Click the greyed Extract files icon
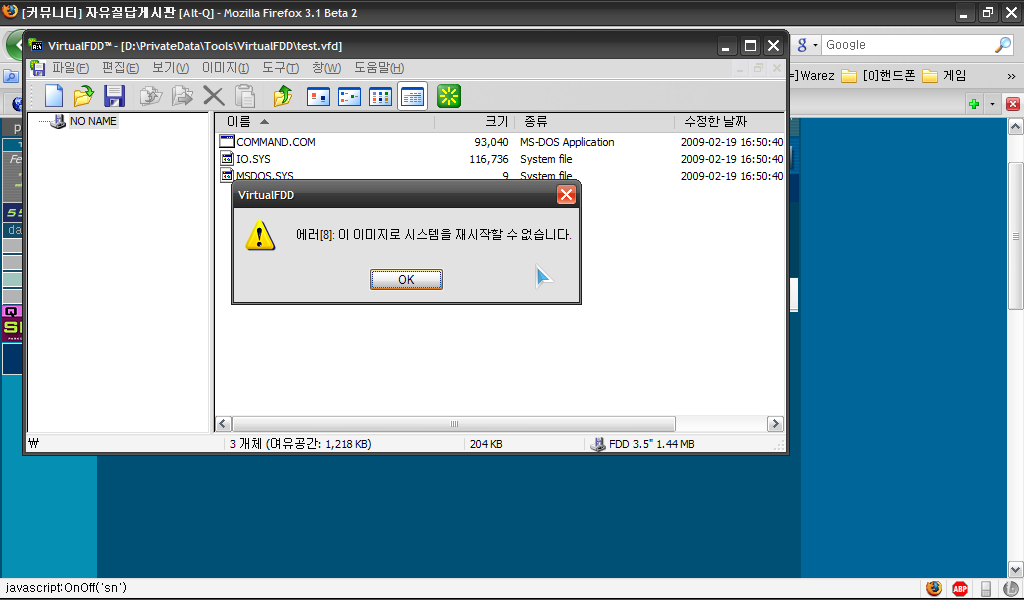 [x=151, y=97]
